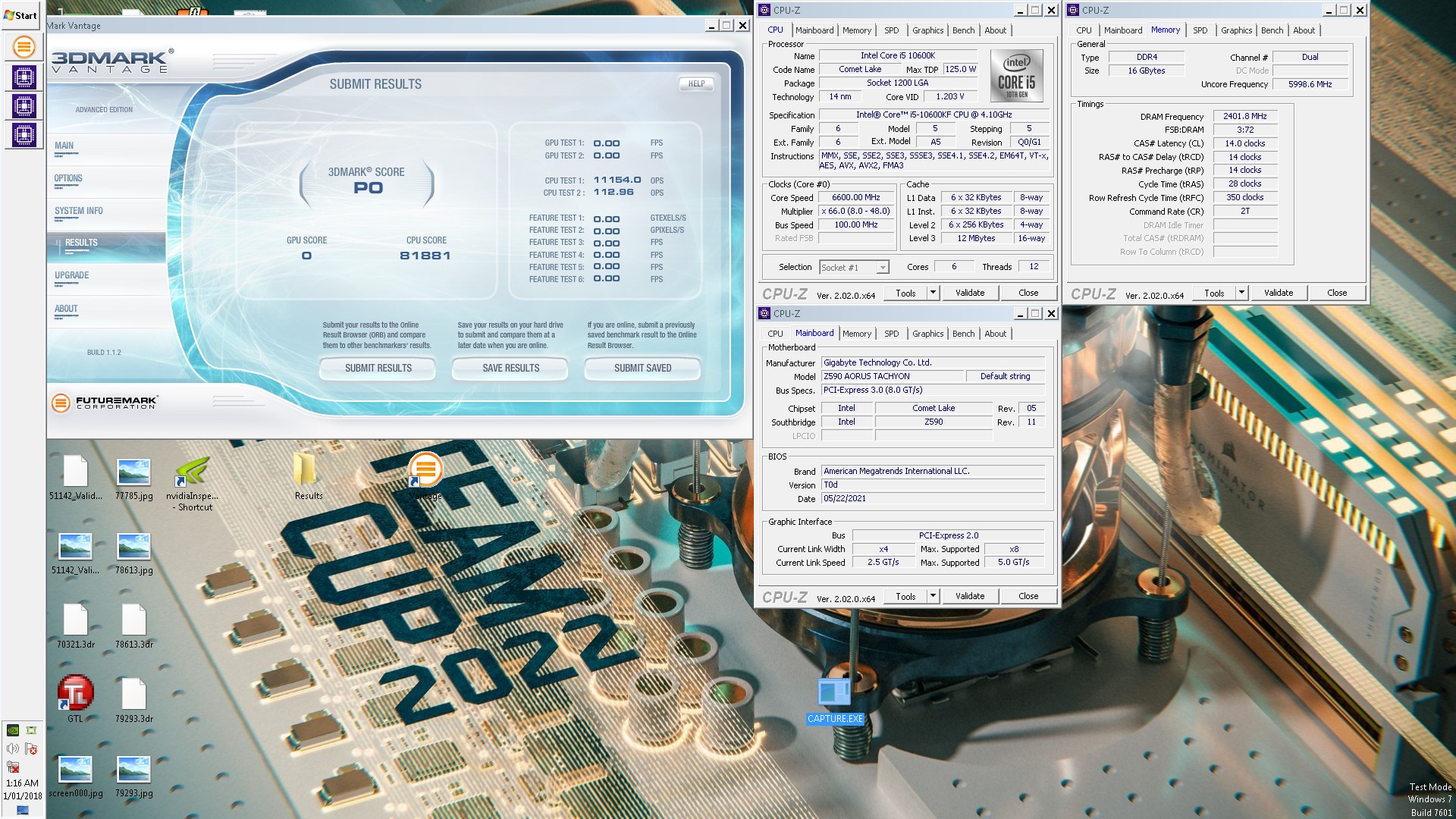Image resolution: width=1456 pixels, height=819 pixels.
Task: Click the Show Desktop icon below the clock
Action: (22, 811)
